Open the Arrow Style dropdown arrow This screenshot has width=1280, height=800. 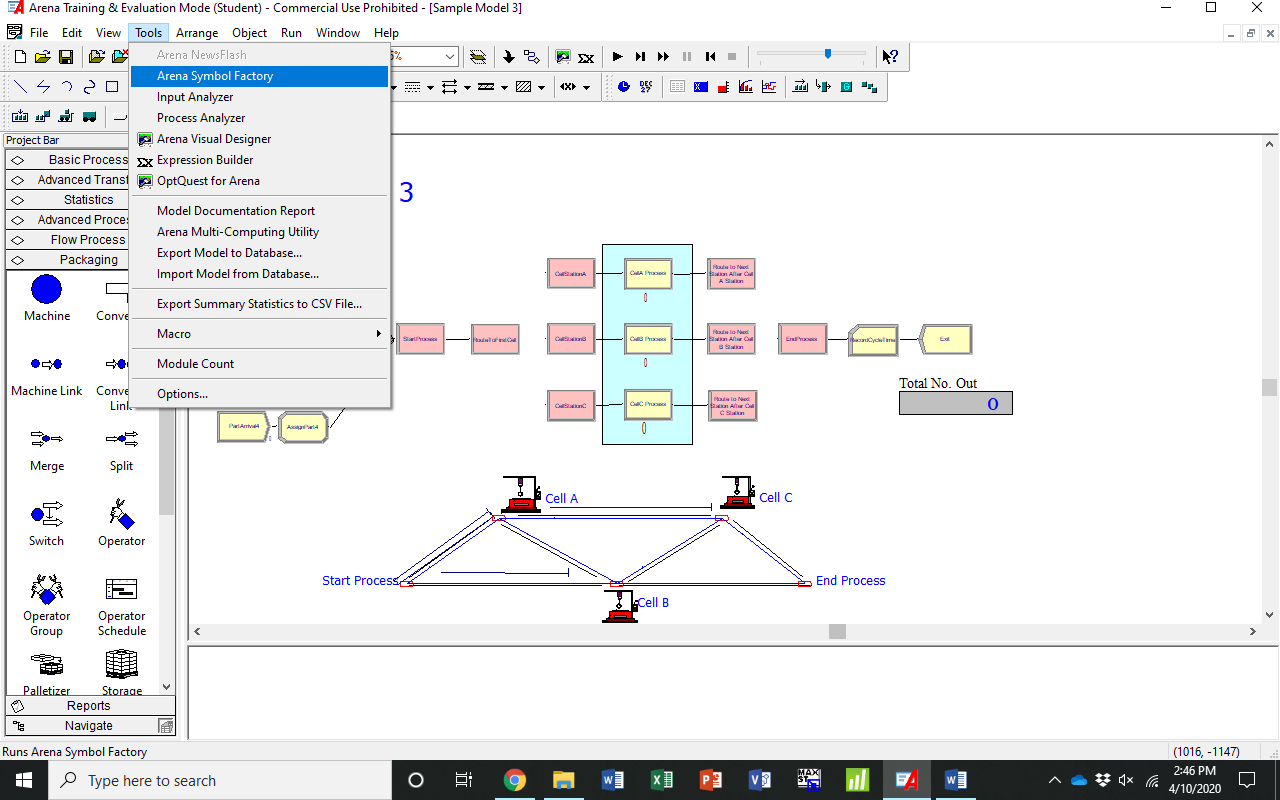click(x=467, y=88)
